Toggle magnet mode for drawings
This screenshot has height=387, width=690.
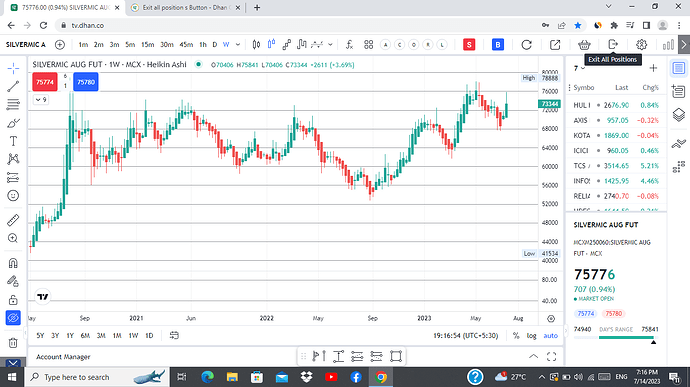coord(13,263)
